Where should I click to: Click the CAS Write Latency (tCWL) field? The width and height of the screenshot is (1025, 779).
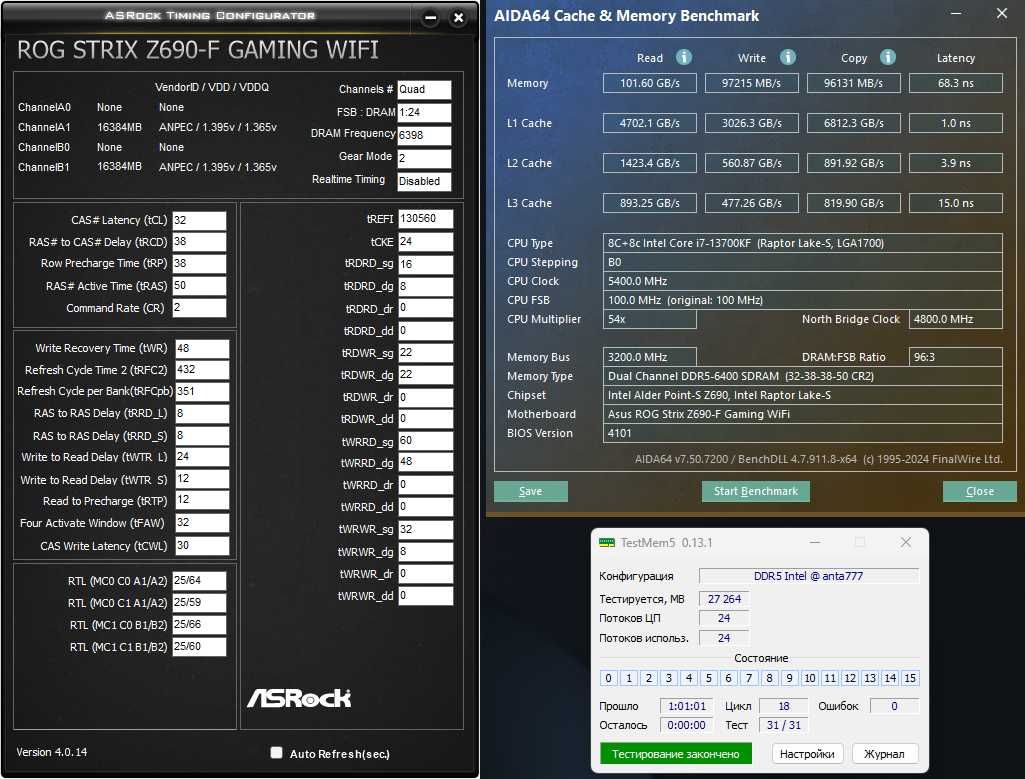202,546
